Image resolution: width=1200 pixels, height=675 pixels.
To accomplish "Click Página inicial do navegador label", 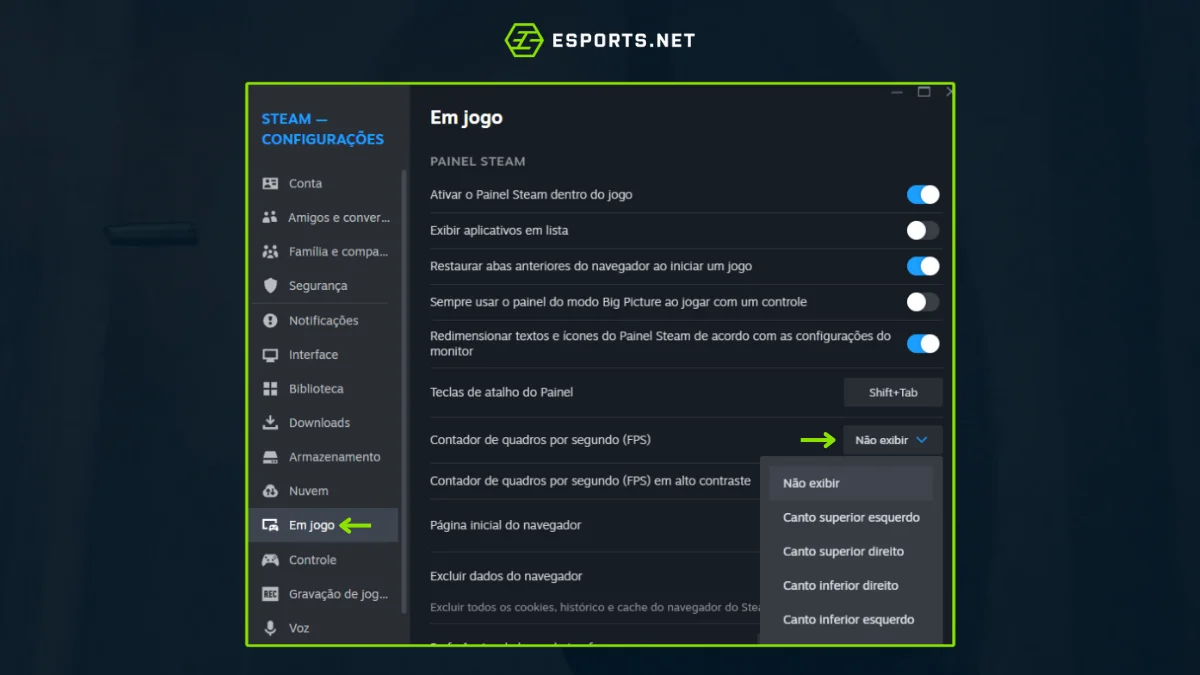I will [x=505, y=525].
